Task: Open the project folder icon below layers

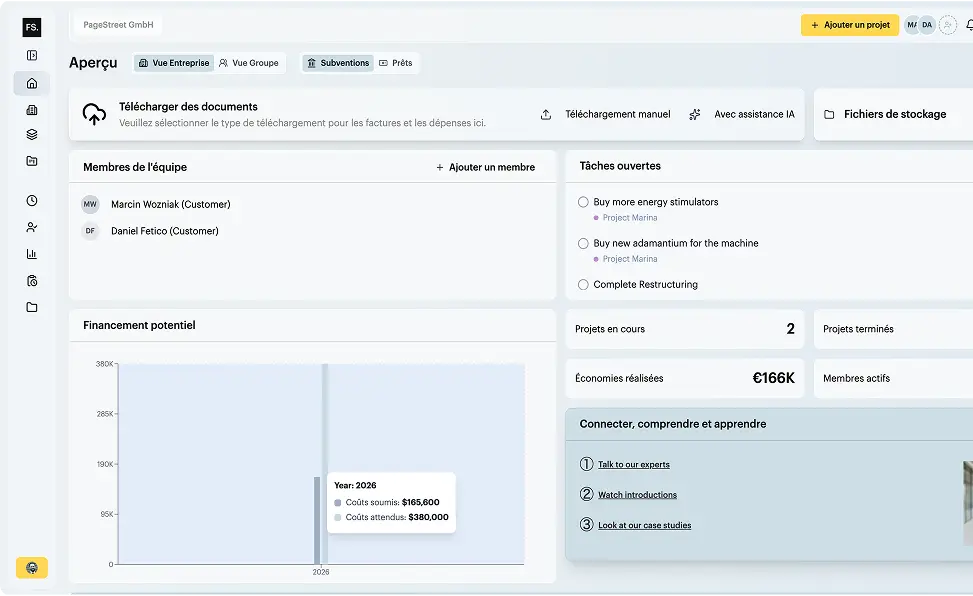Action: pyautogui.click(x=32, y=161)
